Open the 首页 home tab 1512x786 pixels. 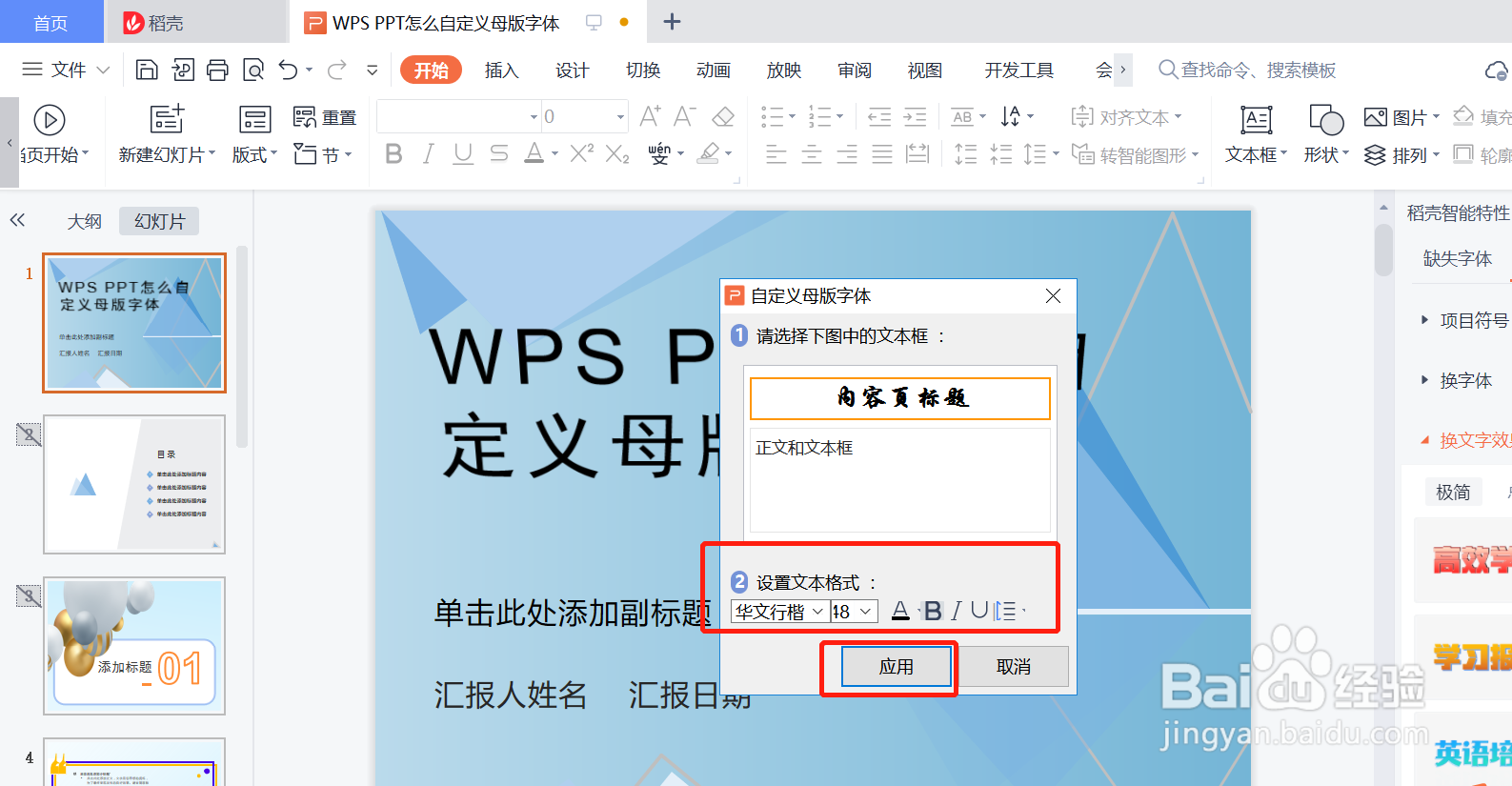pyautogui.click(x=51, y=22)
